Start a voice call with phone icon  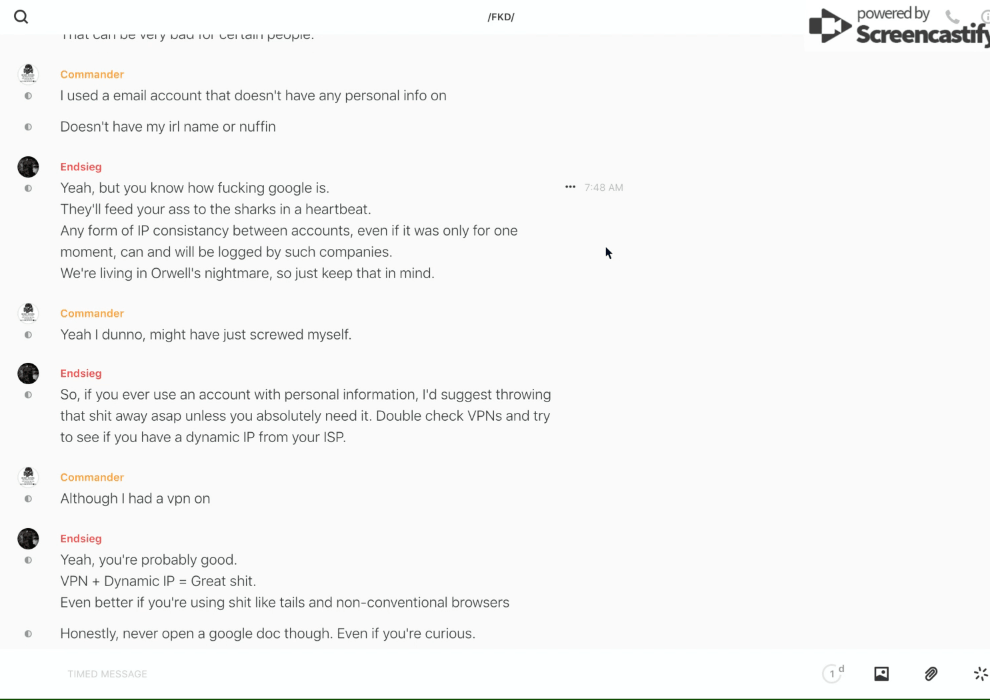coord(952,17)
